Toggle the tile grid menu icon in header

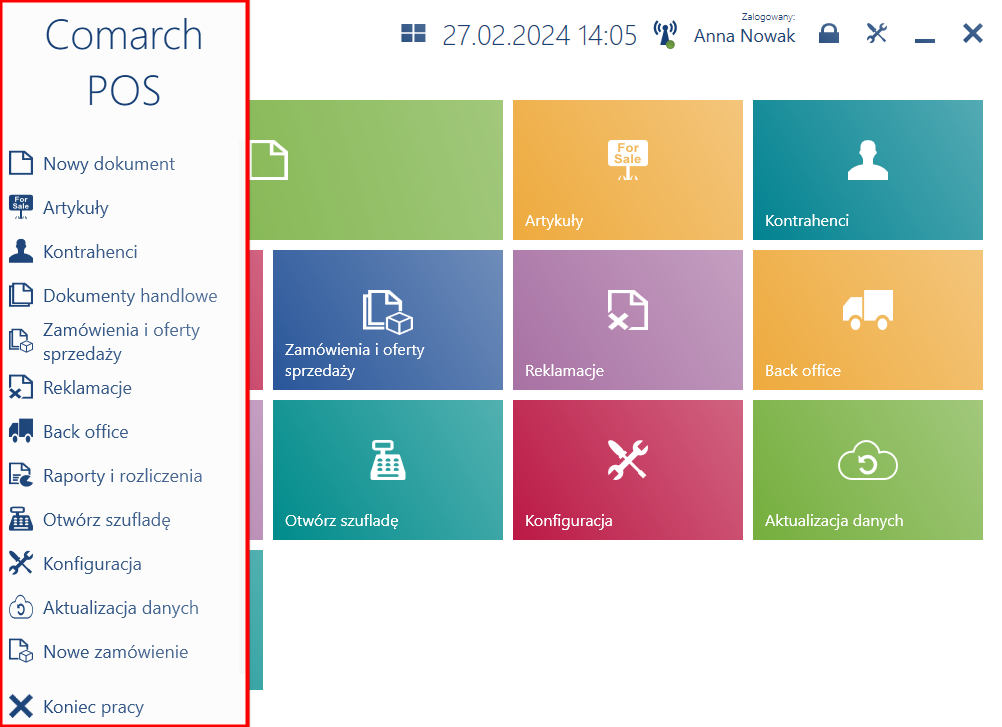[x=413, y=33]
